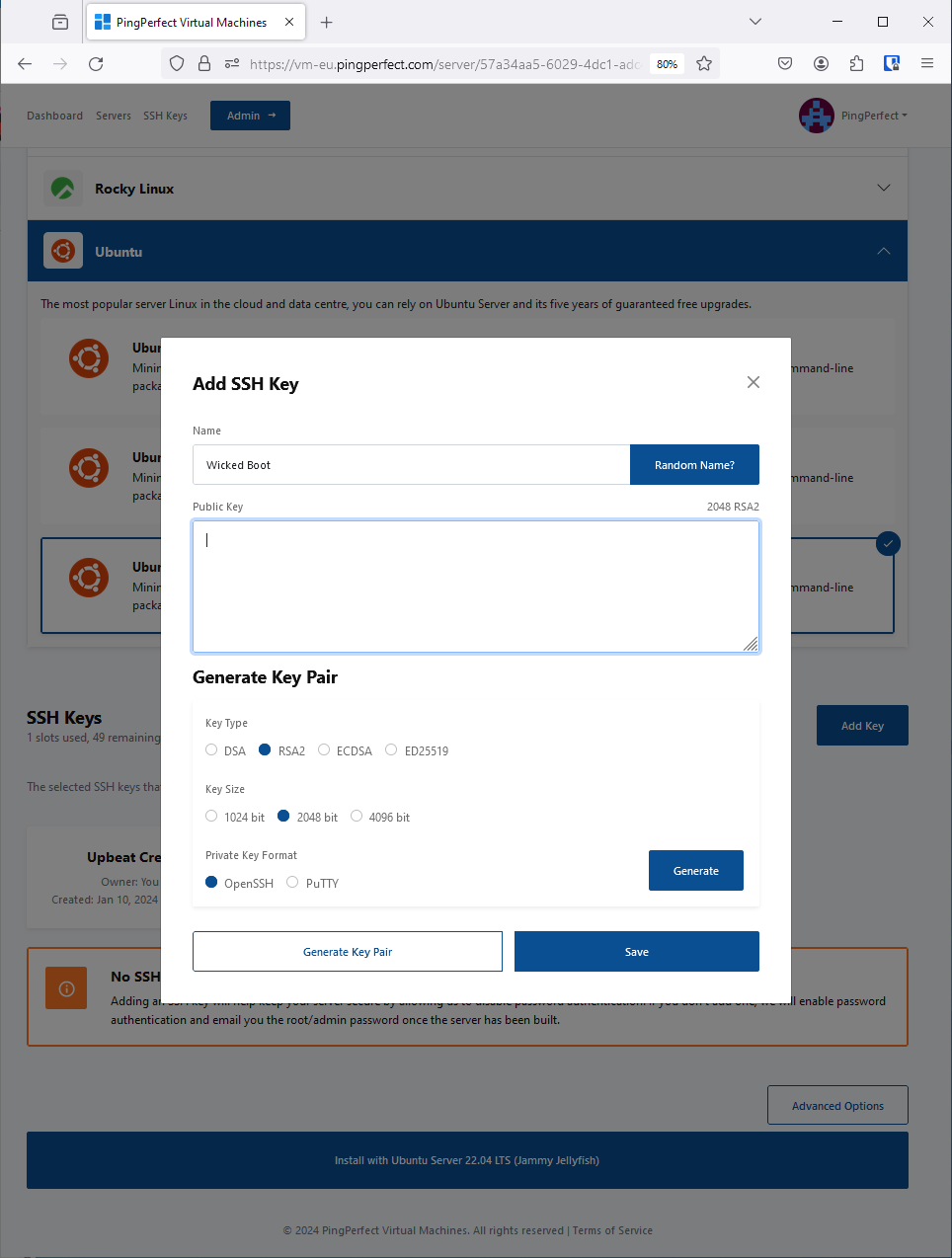Click the Firefox account profile icon

click(821, 63)
